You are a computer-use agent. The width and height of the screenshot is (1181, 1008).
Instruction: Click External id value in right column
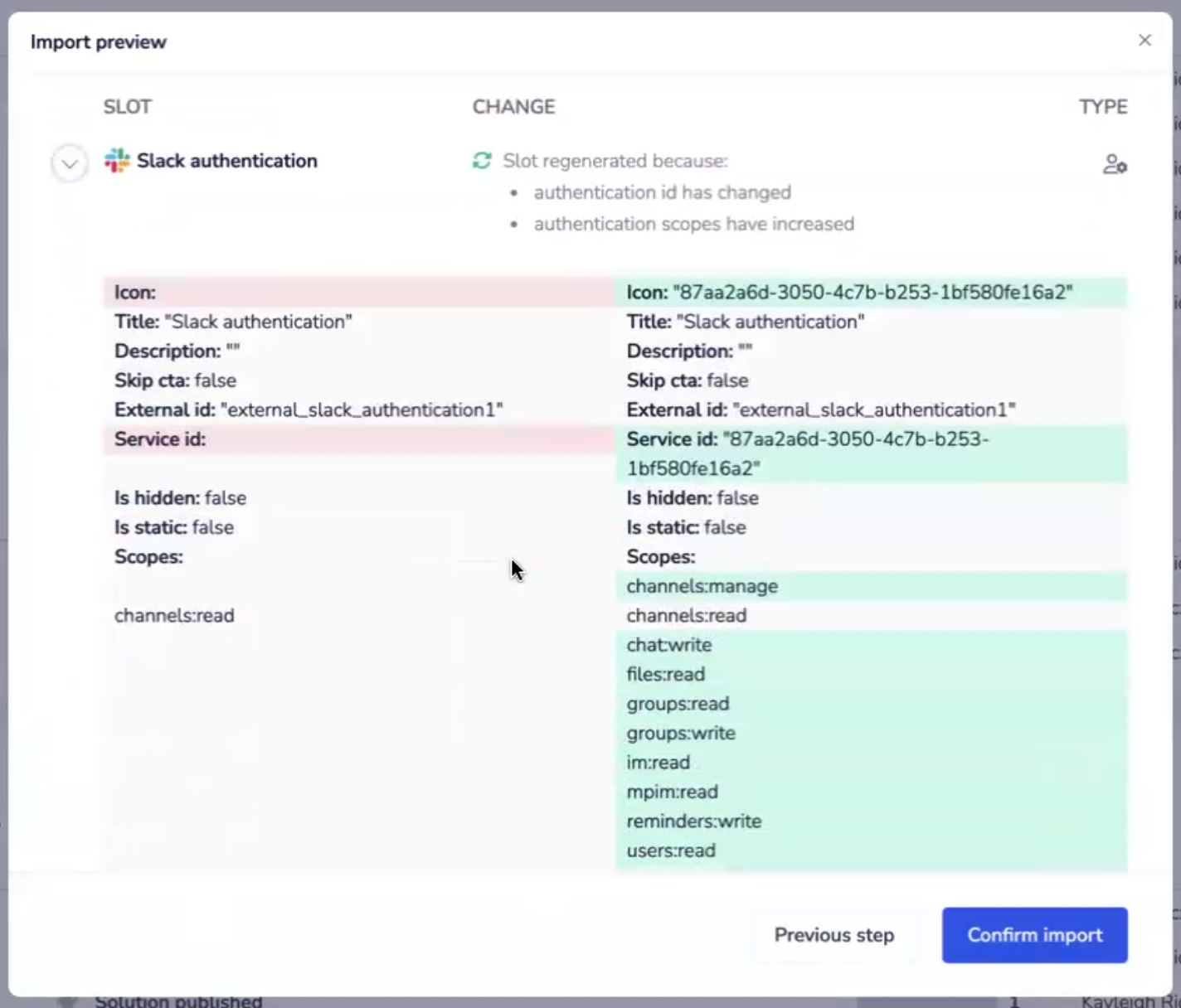[x=874, y=410]
